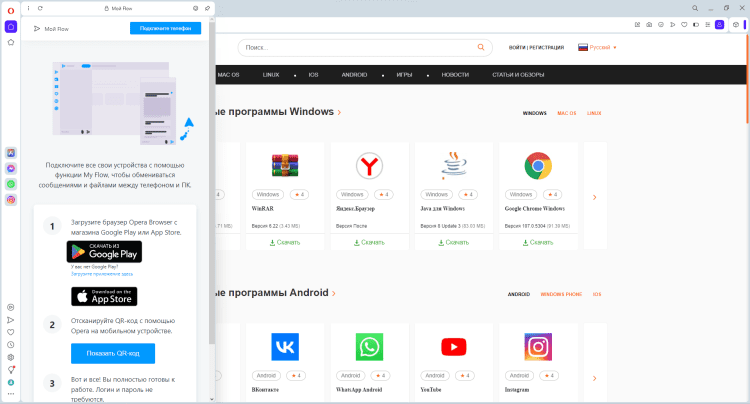
Task: Click the icon left of the pin in the Flow panel
Action: click(195, 8)
